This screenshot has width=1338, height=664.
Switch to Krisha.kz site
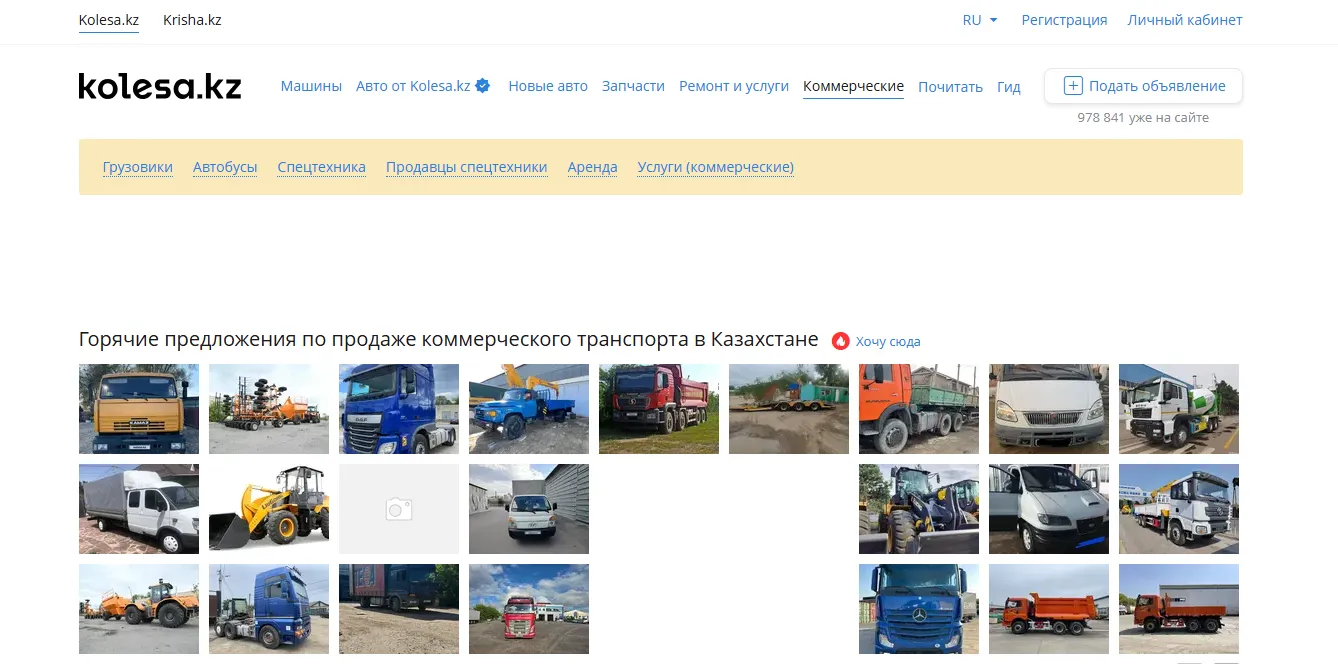coord(192,20)
